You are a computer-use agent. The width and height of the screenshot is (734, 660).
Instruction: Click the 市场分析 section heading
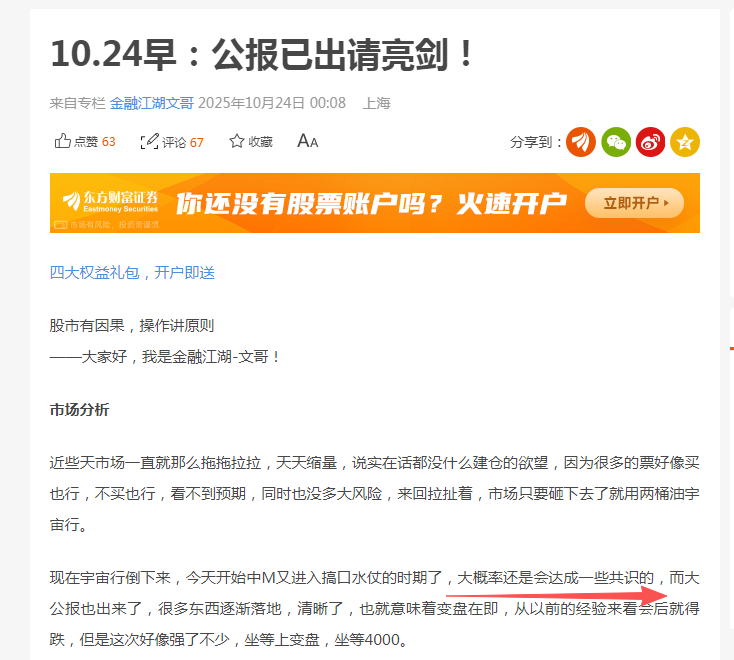tap(79, 410)
